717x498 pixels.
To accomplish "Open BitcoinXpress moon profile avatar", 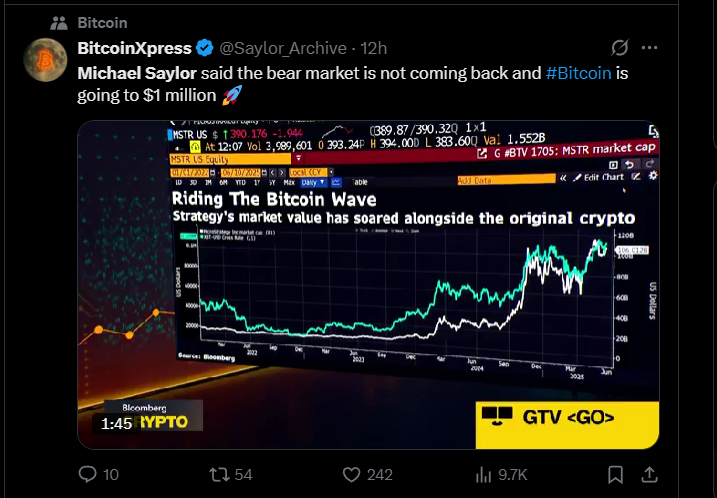I will 45,60.
